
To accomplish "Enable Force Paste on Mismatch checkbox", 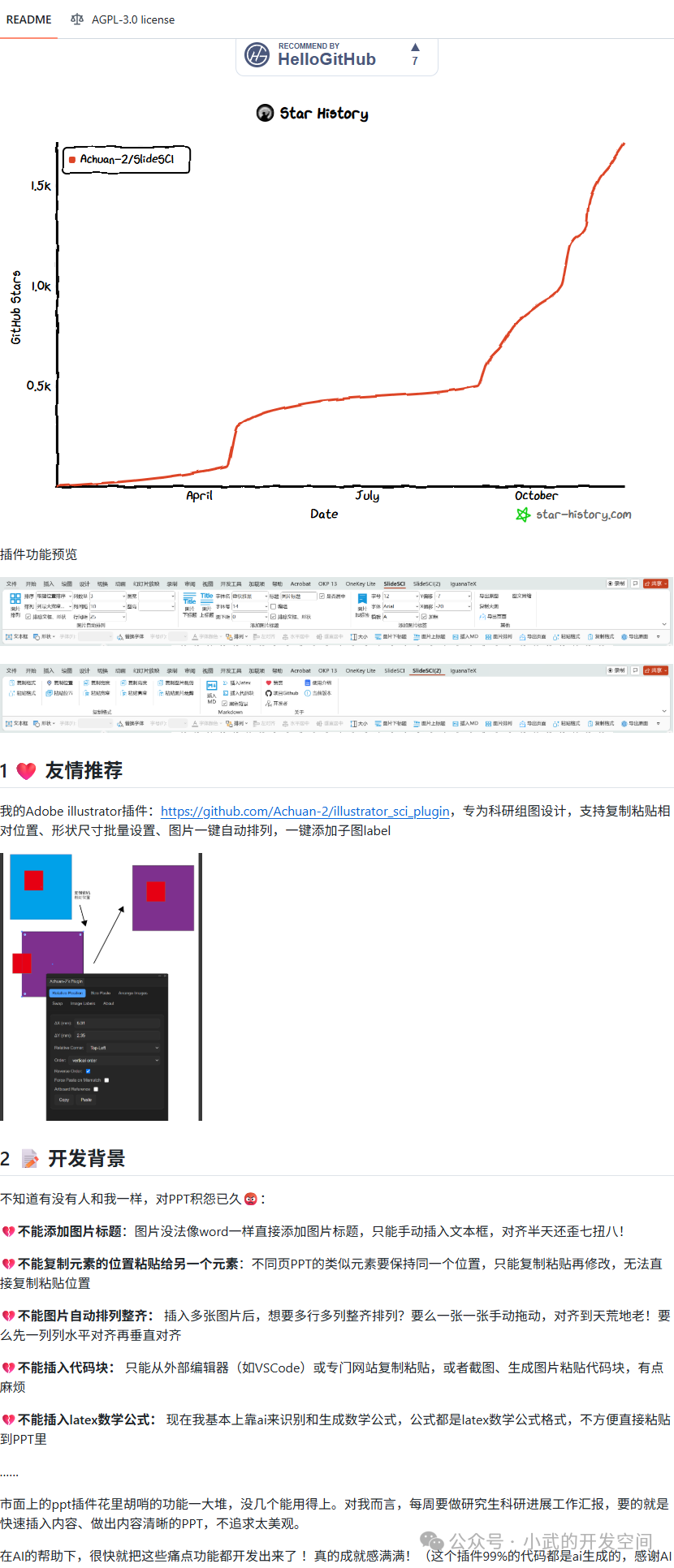I will (106, 1080).
